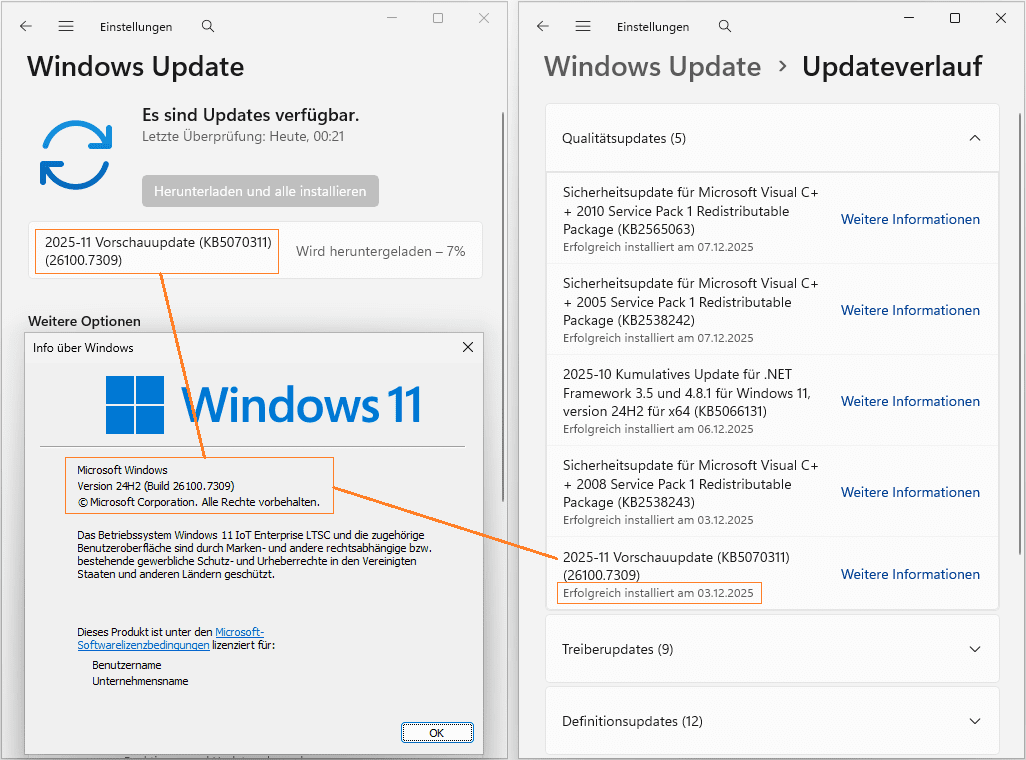Close the left Windows Update window
This screenshot has height=760, width=1026.
484,18
